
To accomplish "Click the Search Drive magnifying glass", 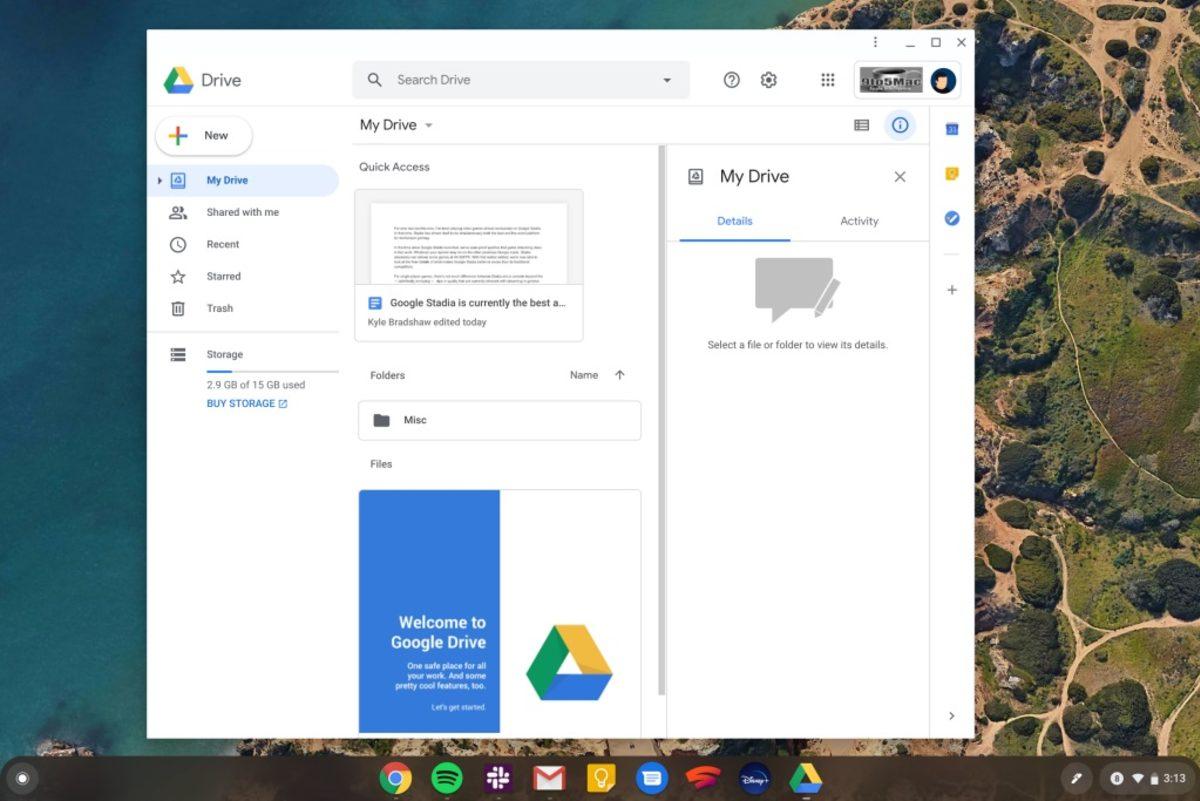I will click(x=374, y=79).
